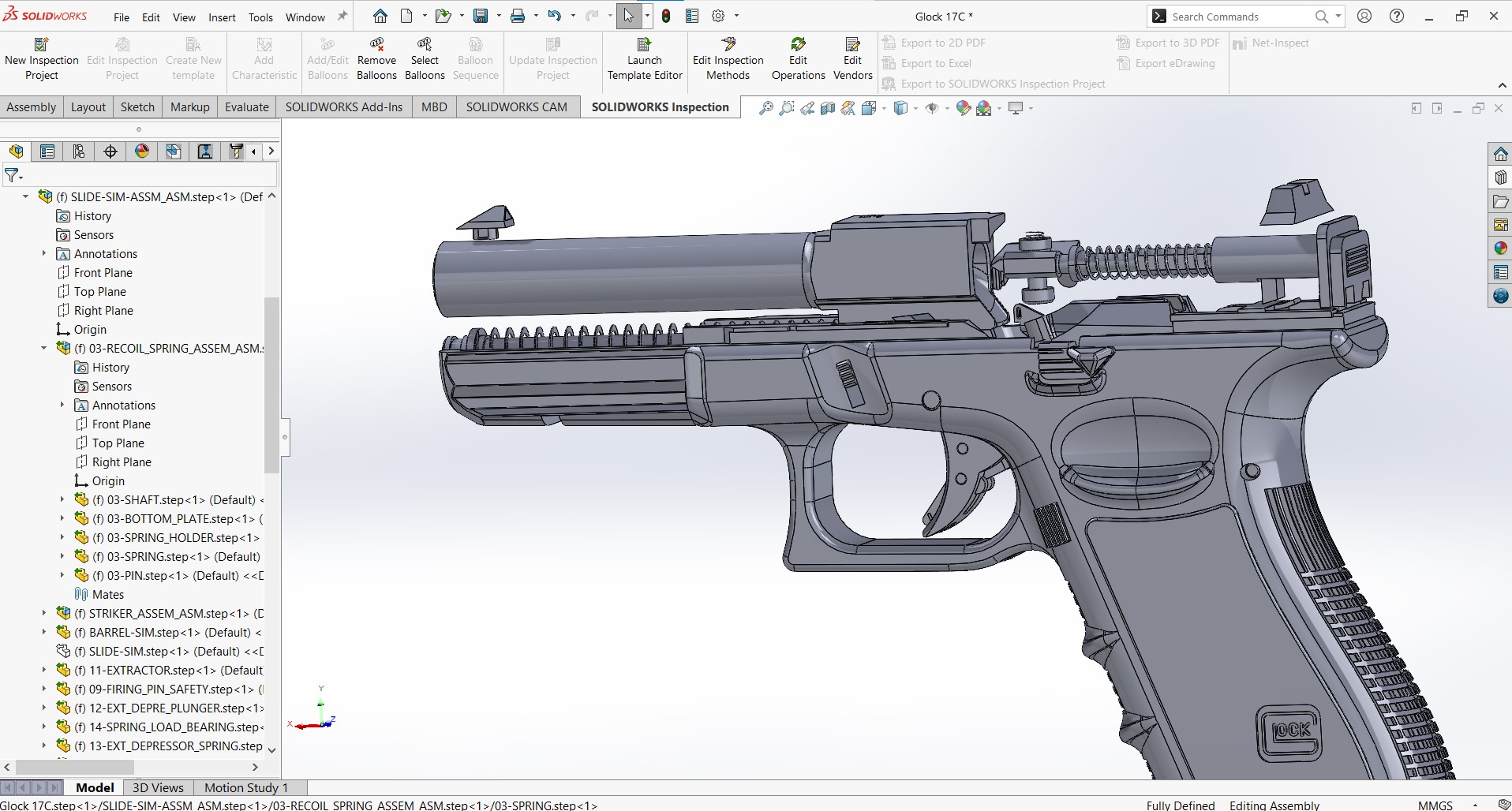
Task: Switch to Motion Study 1 tab
Action: tap(246, 787)
